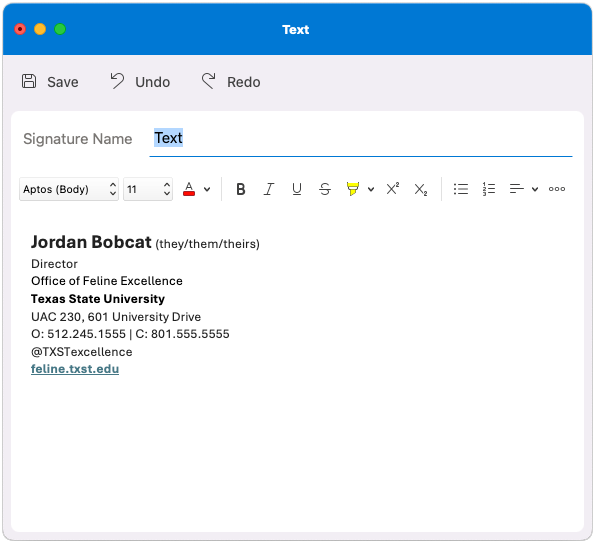Toggle superscript formatting
This screenshot has width=595, height=544.
pos(393,189)
